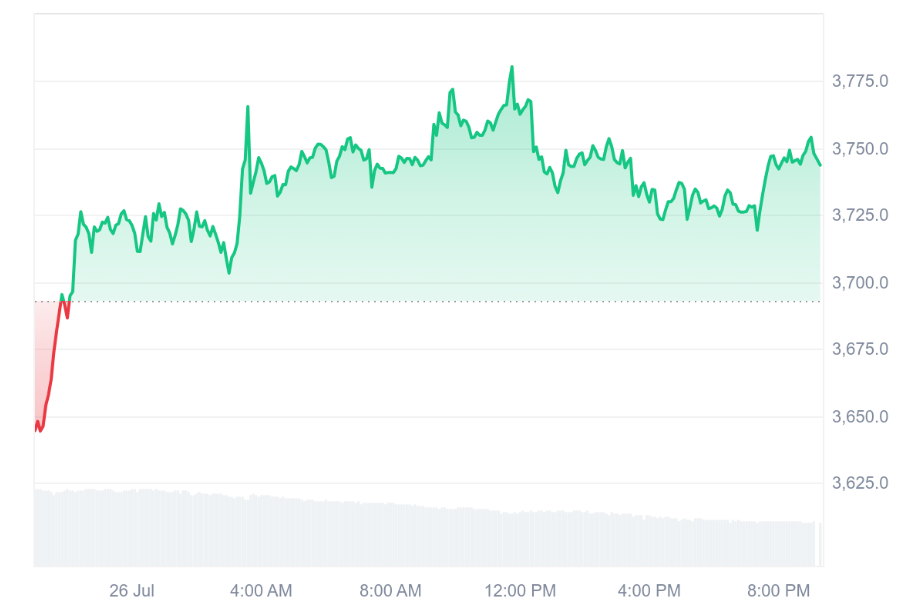
Task: Select the 8:00 PM time label
Action: (779, 591)
